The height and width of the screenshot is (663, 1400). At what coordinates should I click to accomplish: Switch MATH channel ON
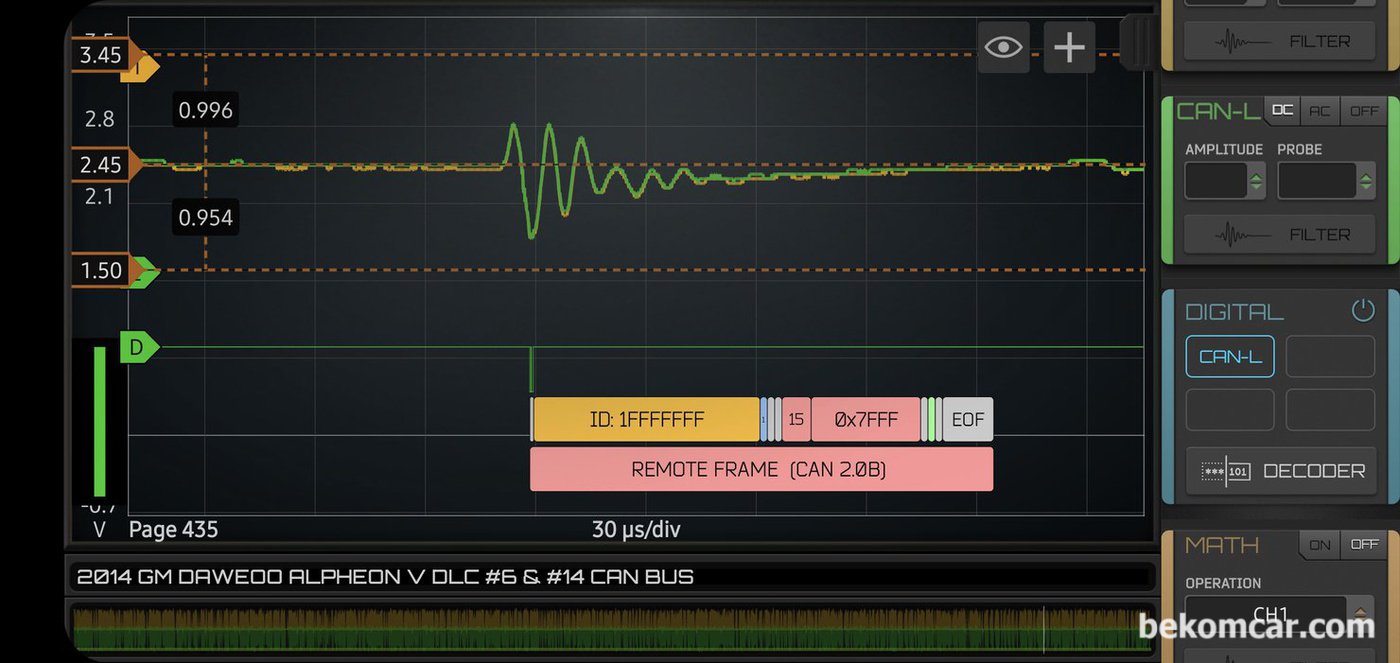1320,545
